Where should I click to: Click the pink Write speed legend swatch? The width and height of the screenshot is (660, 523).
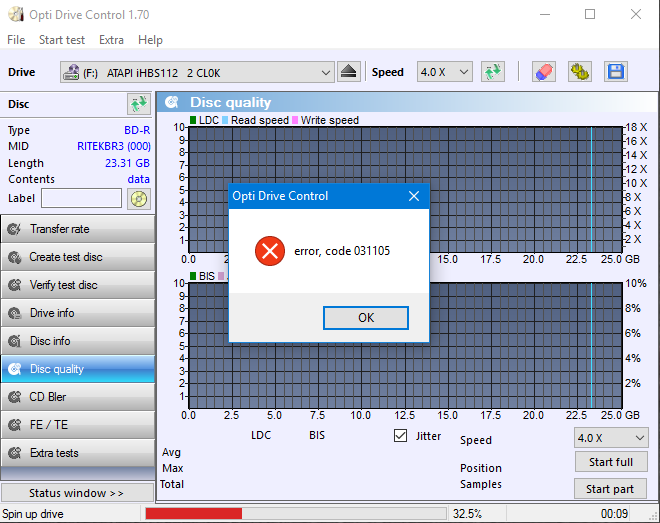(x=295, y=120)
